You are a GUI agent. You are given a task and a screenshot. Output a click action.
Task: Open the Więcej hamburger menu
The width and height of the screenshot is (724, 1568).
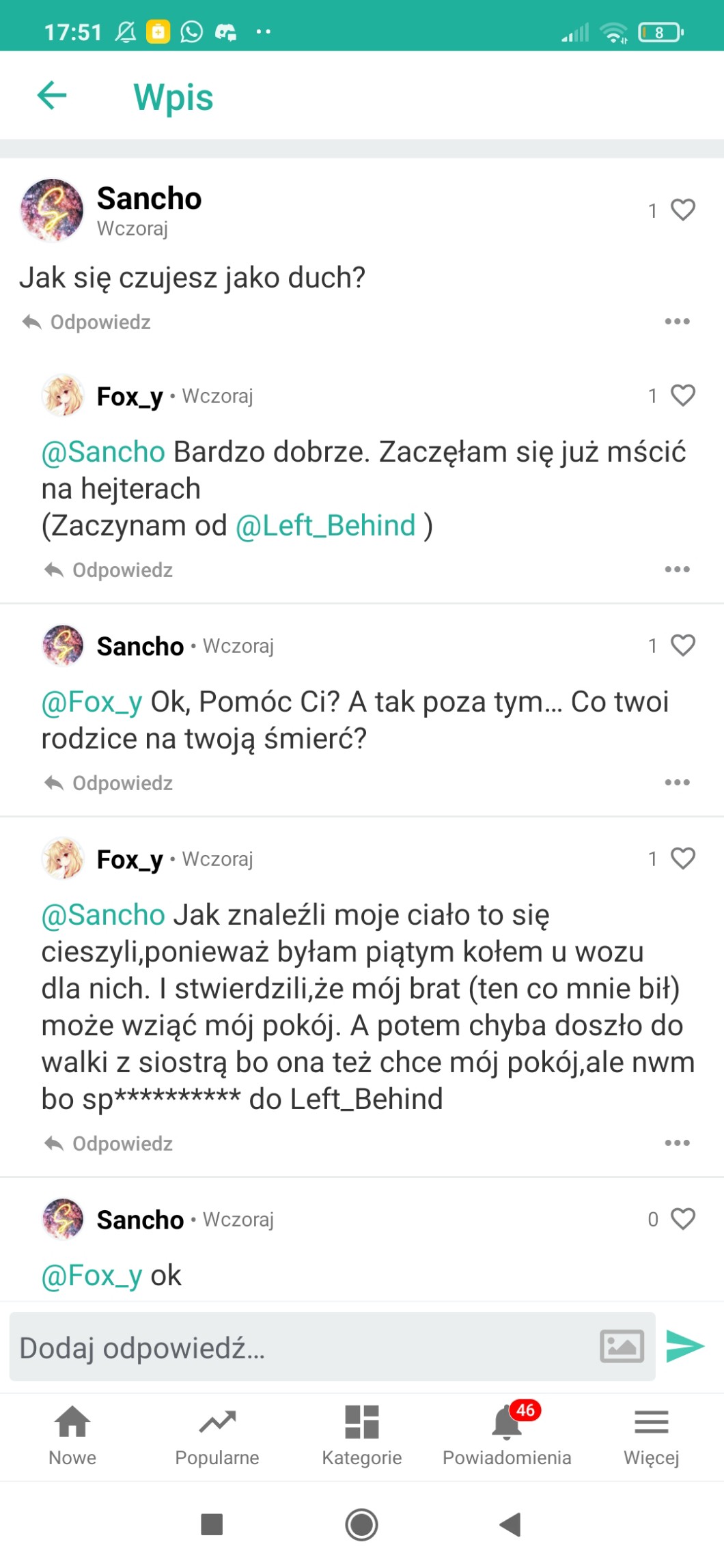(651, 1436)
